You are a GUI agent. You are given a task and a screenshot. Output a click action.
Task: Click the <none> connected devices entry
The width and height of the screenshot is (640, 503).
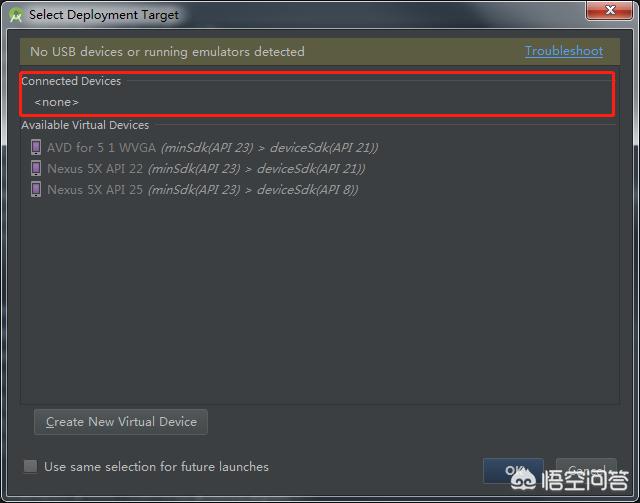pos(56,102)
